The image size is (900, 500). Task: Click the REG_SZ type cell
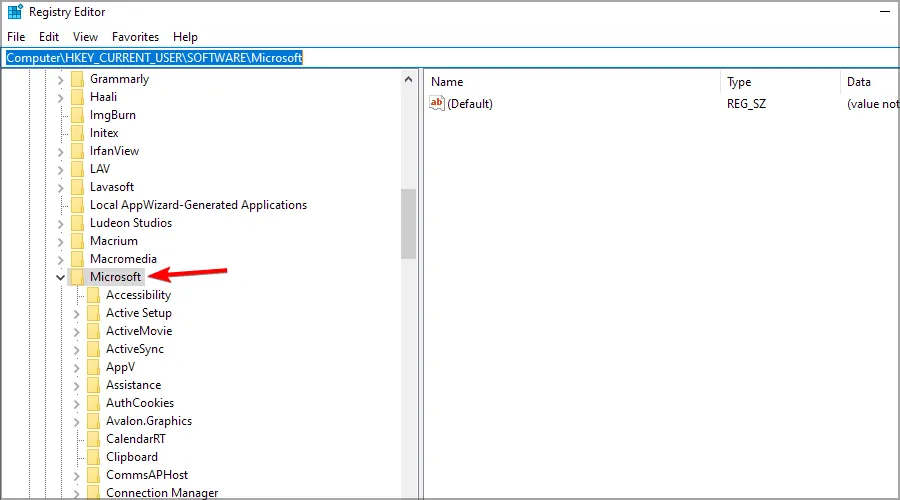click(x=746, y=103)
